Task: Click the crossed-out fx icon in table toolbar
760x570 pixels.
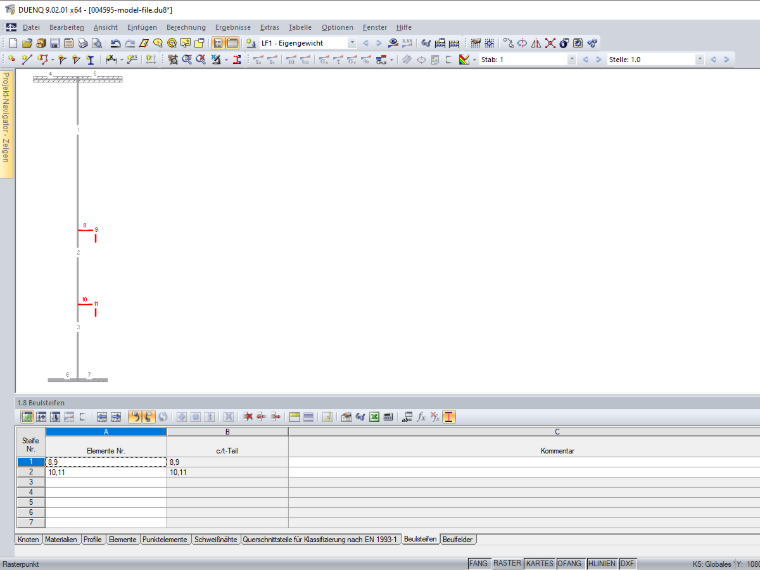Action: point(435,417)
